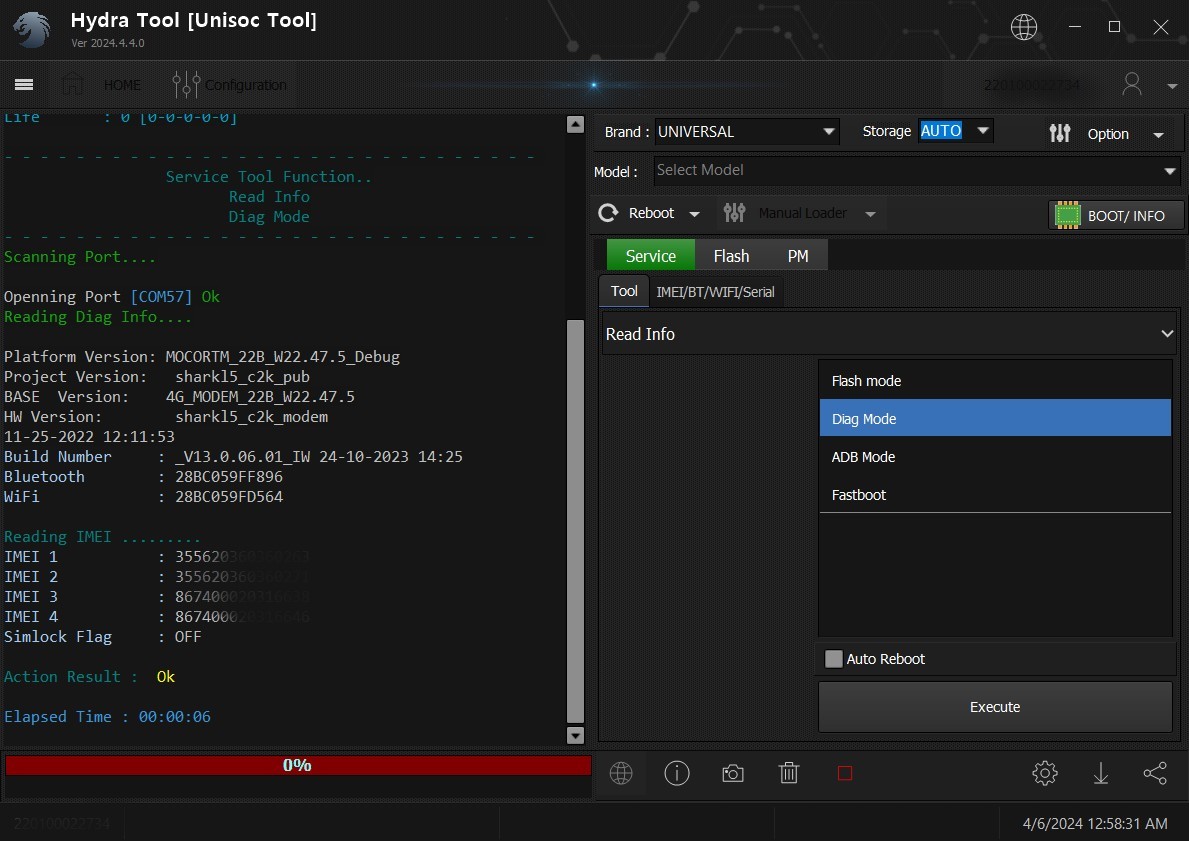Click the red stop square icon

[x=845, y=774]
